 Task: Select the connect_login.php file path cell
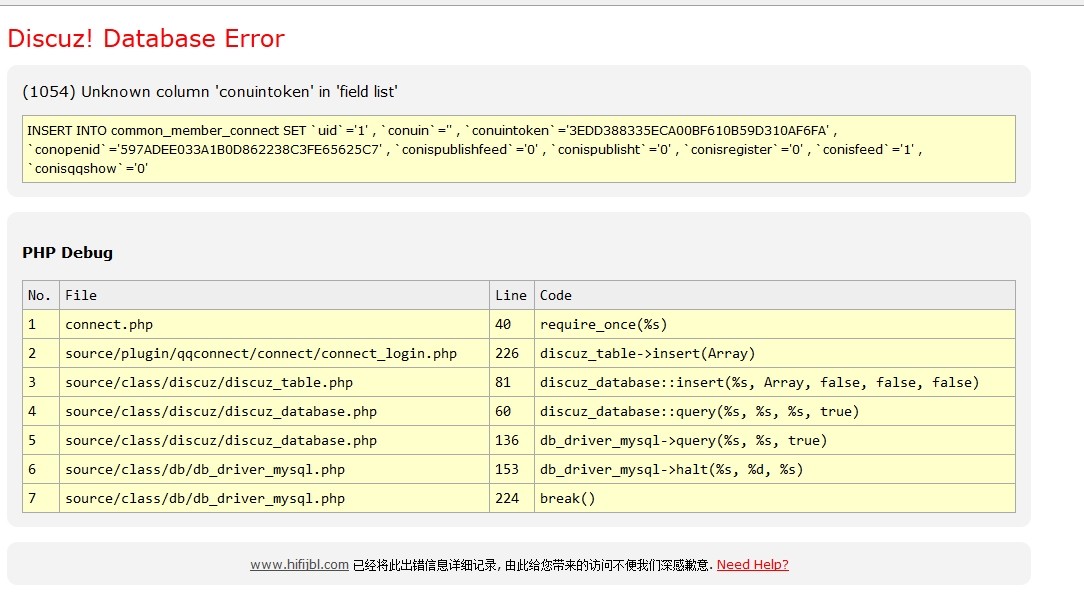[x=261, y=354]
